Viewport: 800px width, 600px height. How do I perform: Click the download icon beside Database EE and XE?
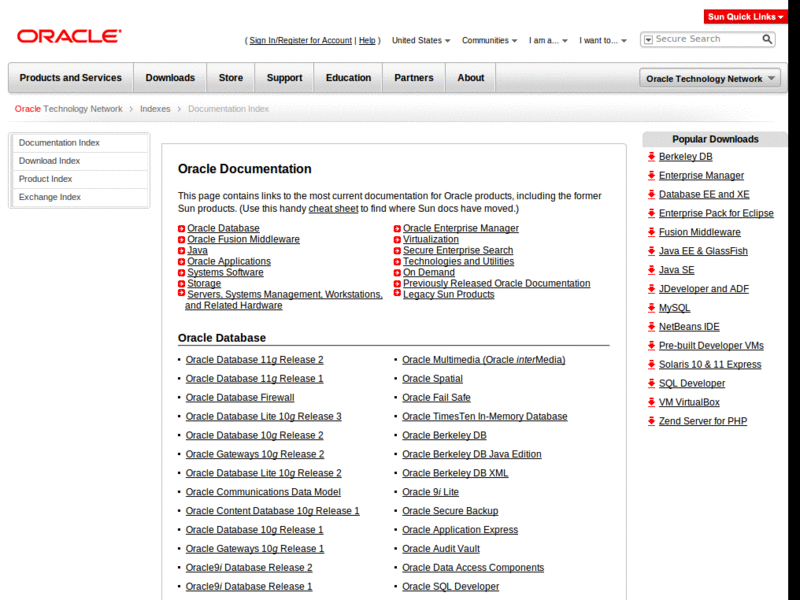coord(652,194)
